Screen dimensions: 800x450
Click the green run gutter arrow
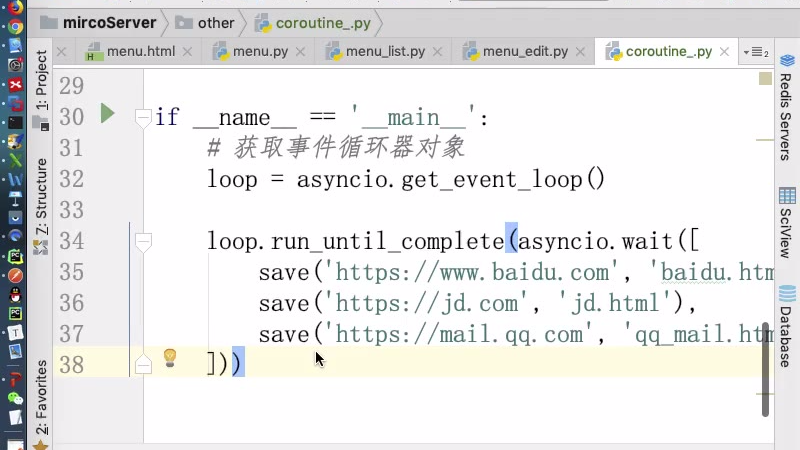107,114
